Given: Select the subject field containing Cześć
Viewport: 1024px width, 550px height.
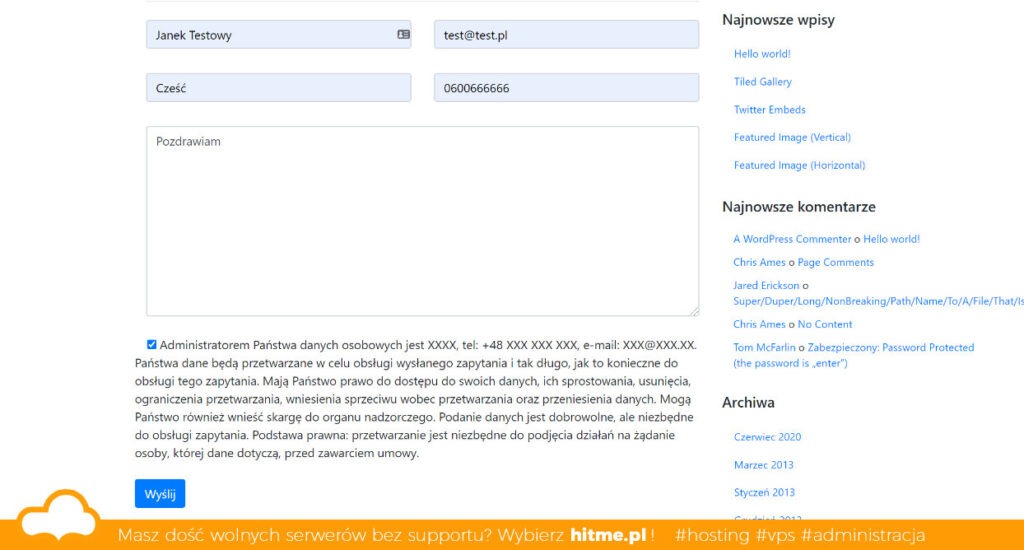Looking at the screenshot, I should point(278,88).
